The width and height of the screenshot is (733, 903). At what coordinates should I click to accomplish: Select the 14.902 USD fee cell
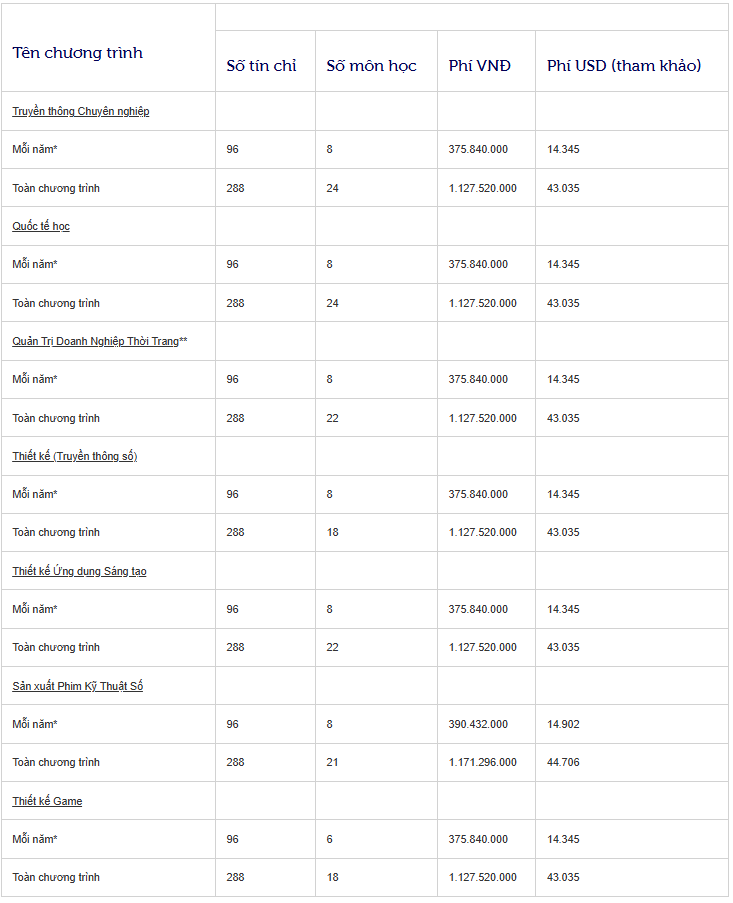point(563,724)
